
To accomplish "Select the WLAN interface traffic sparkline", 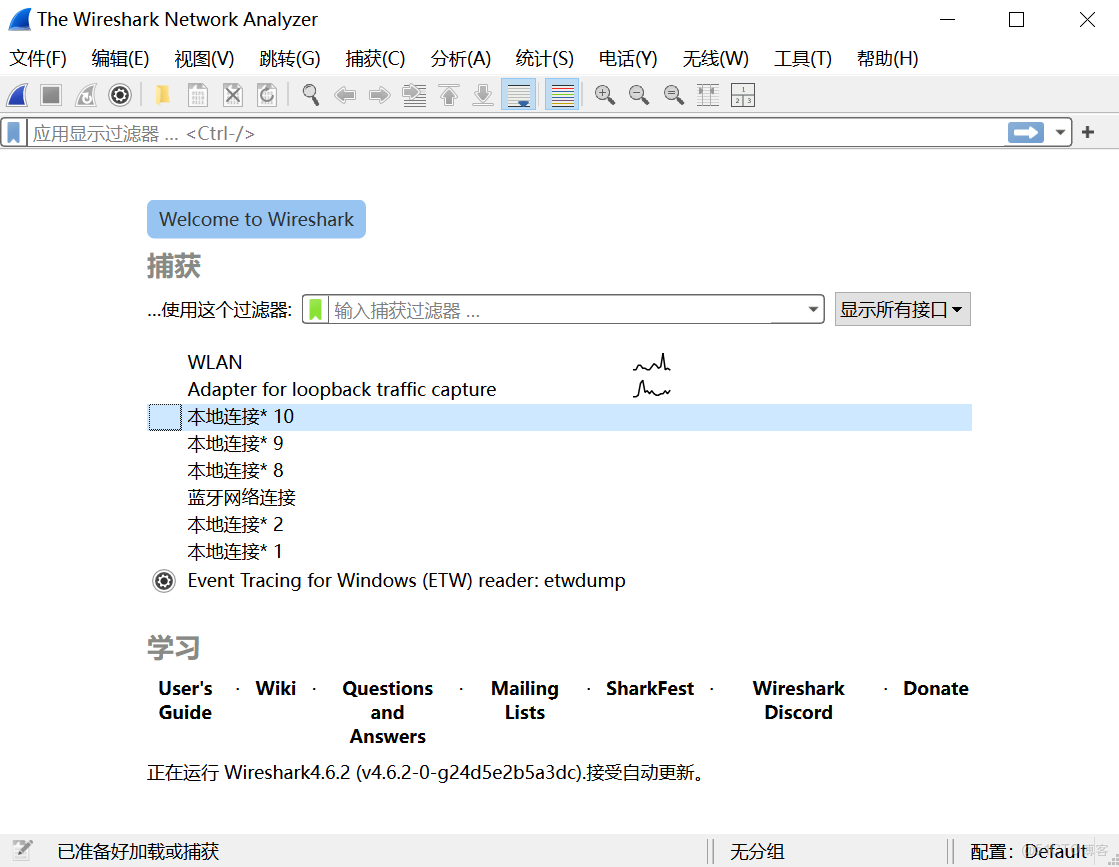I will point(651,362).
